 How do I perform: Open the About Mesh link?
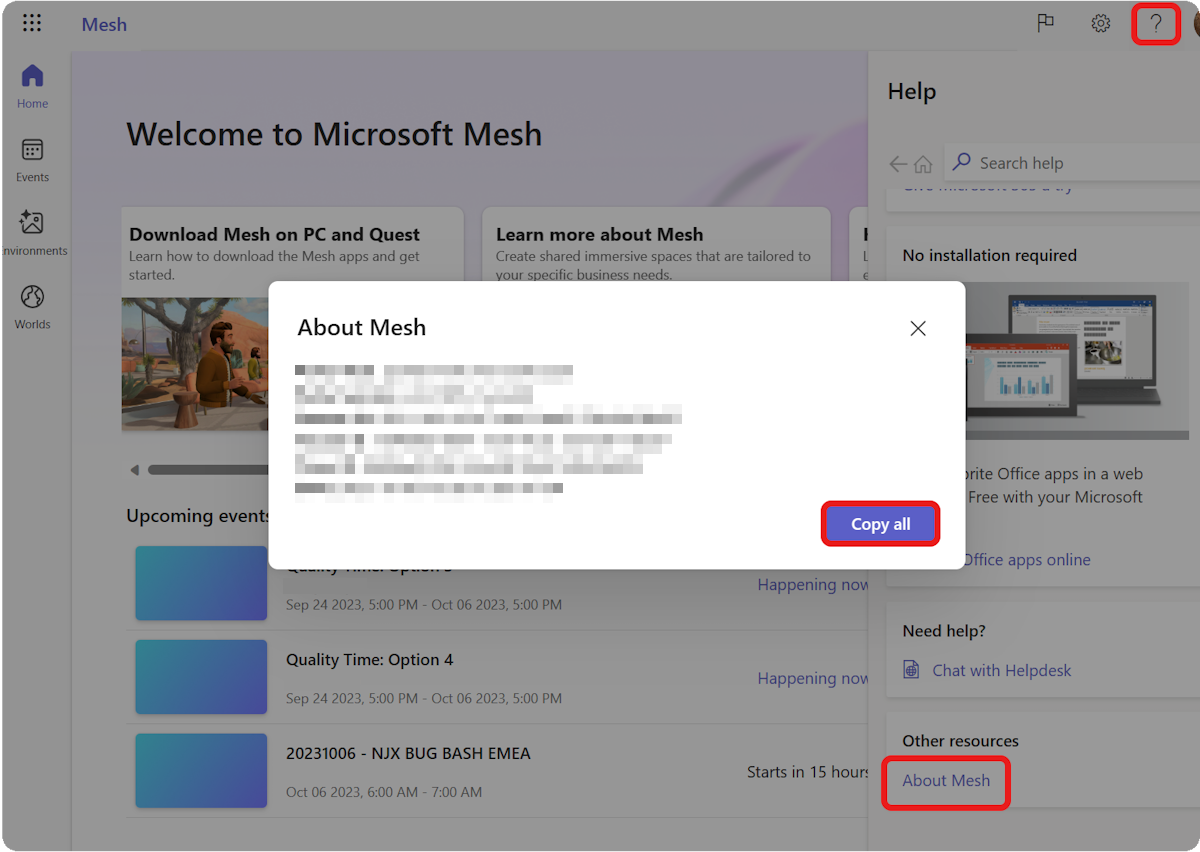(x=945, y=781)
